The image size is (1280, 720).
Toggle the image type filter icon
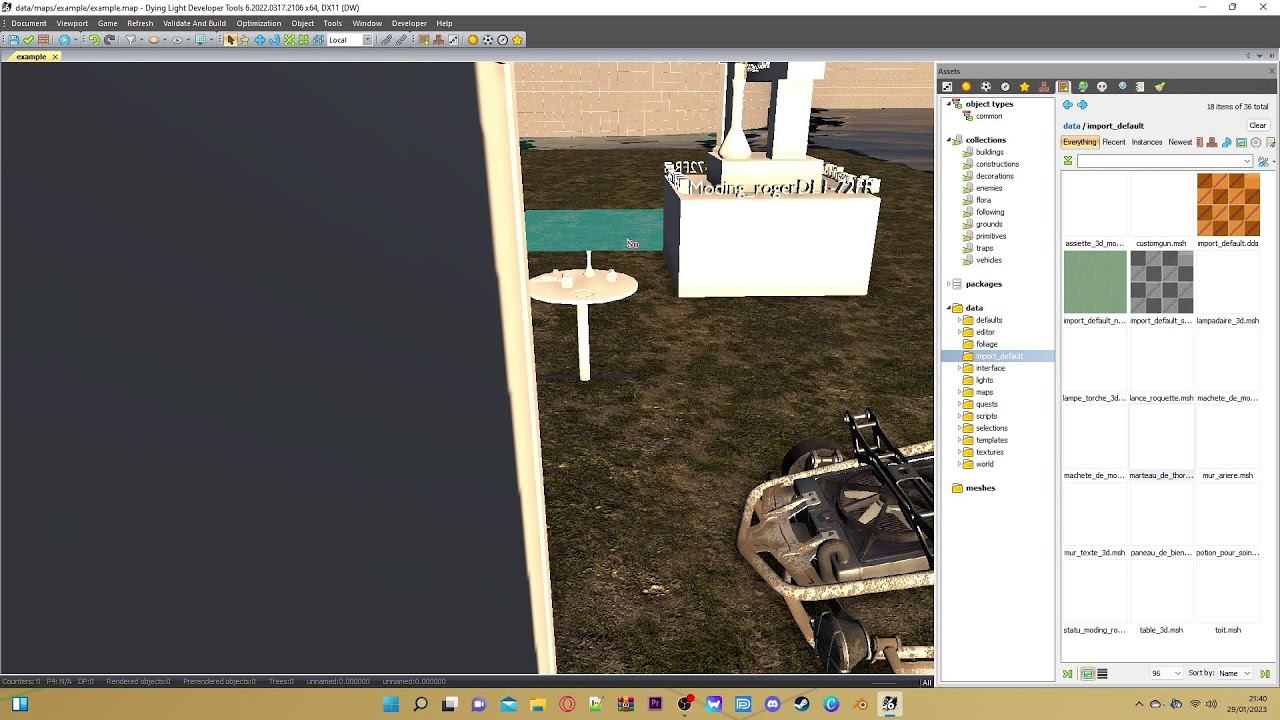(1241, 142)
